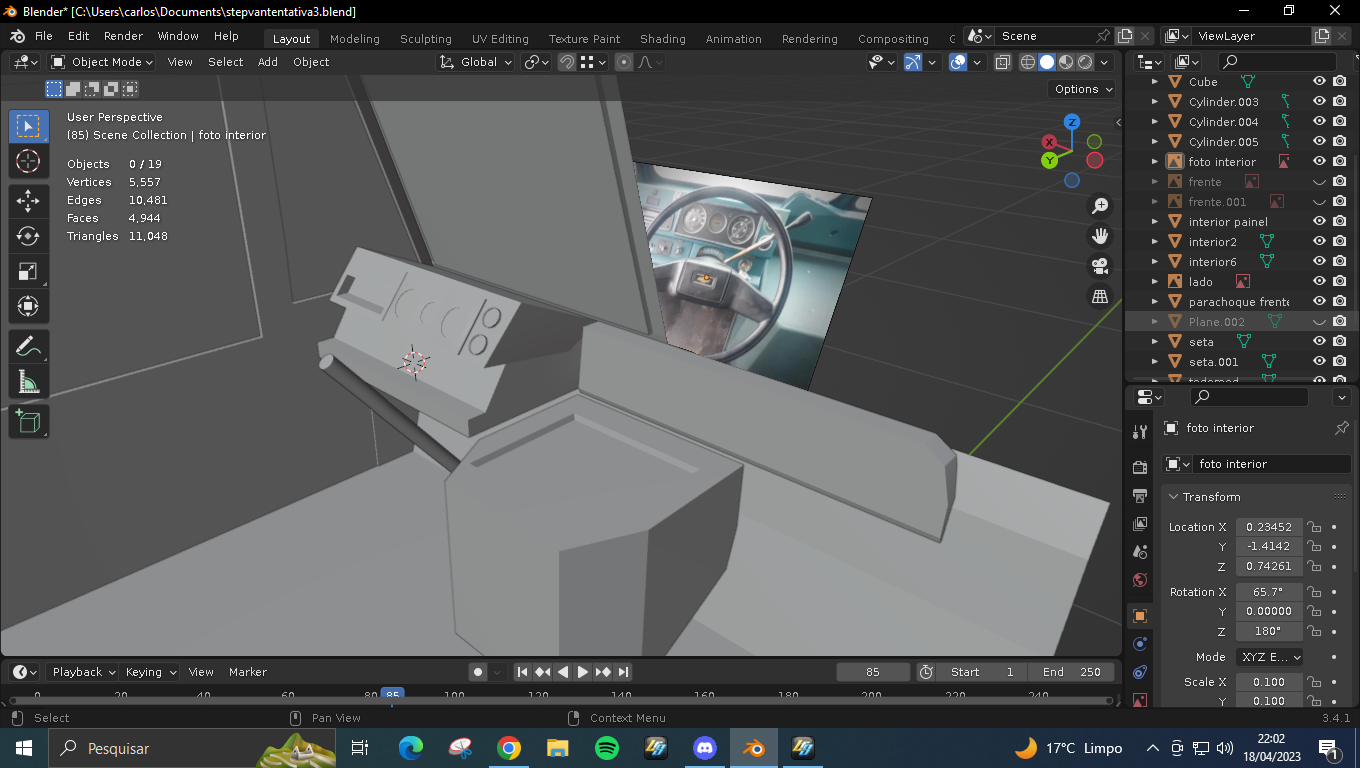The image size is (1360, 768).
Task: Expand the interior painel outliner item
Action: tap(1156, 222)
